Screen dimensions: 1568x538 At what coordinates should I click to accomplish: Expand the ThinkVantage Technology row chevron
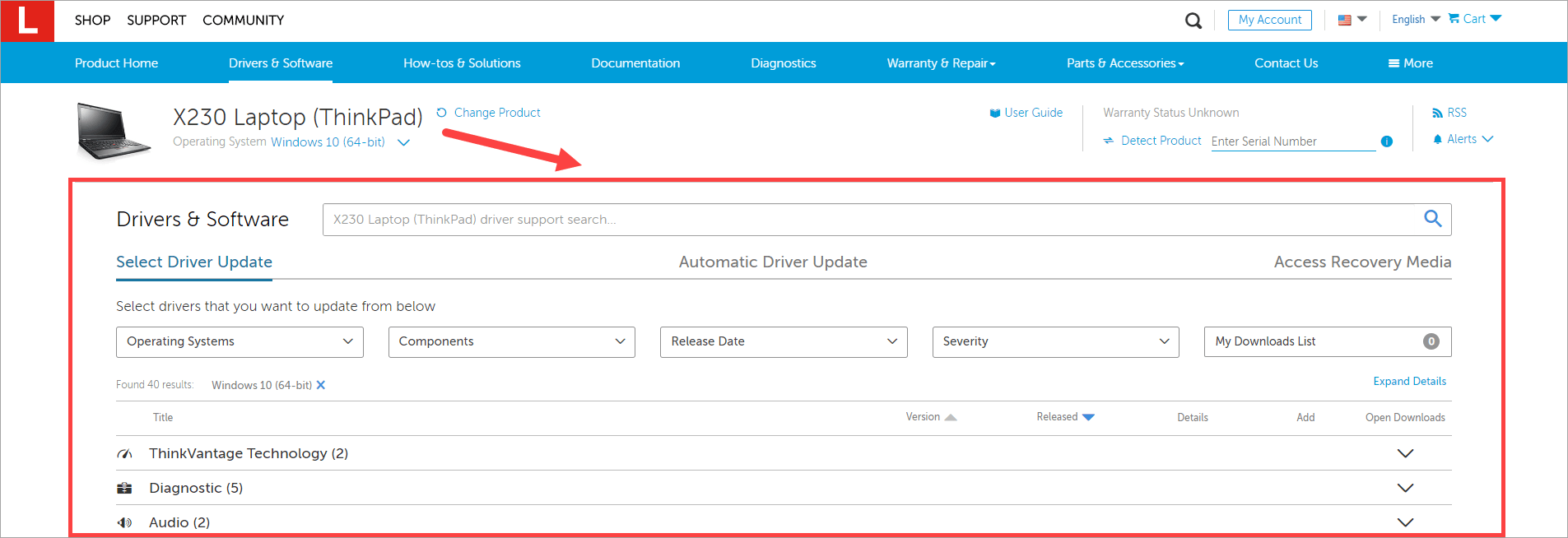(1405, 454)
